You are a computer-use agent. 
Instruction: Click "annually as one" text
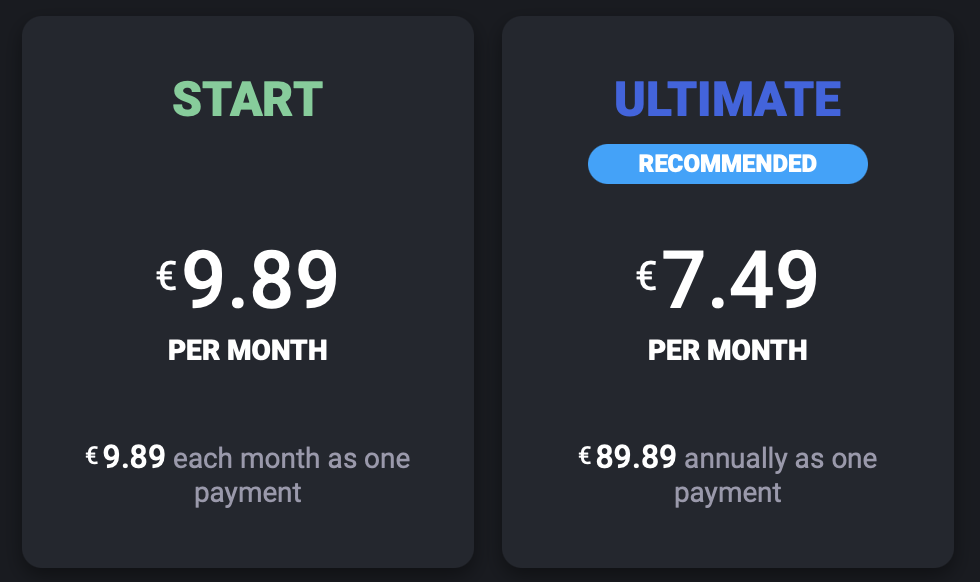[781, 459]
